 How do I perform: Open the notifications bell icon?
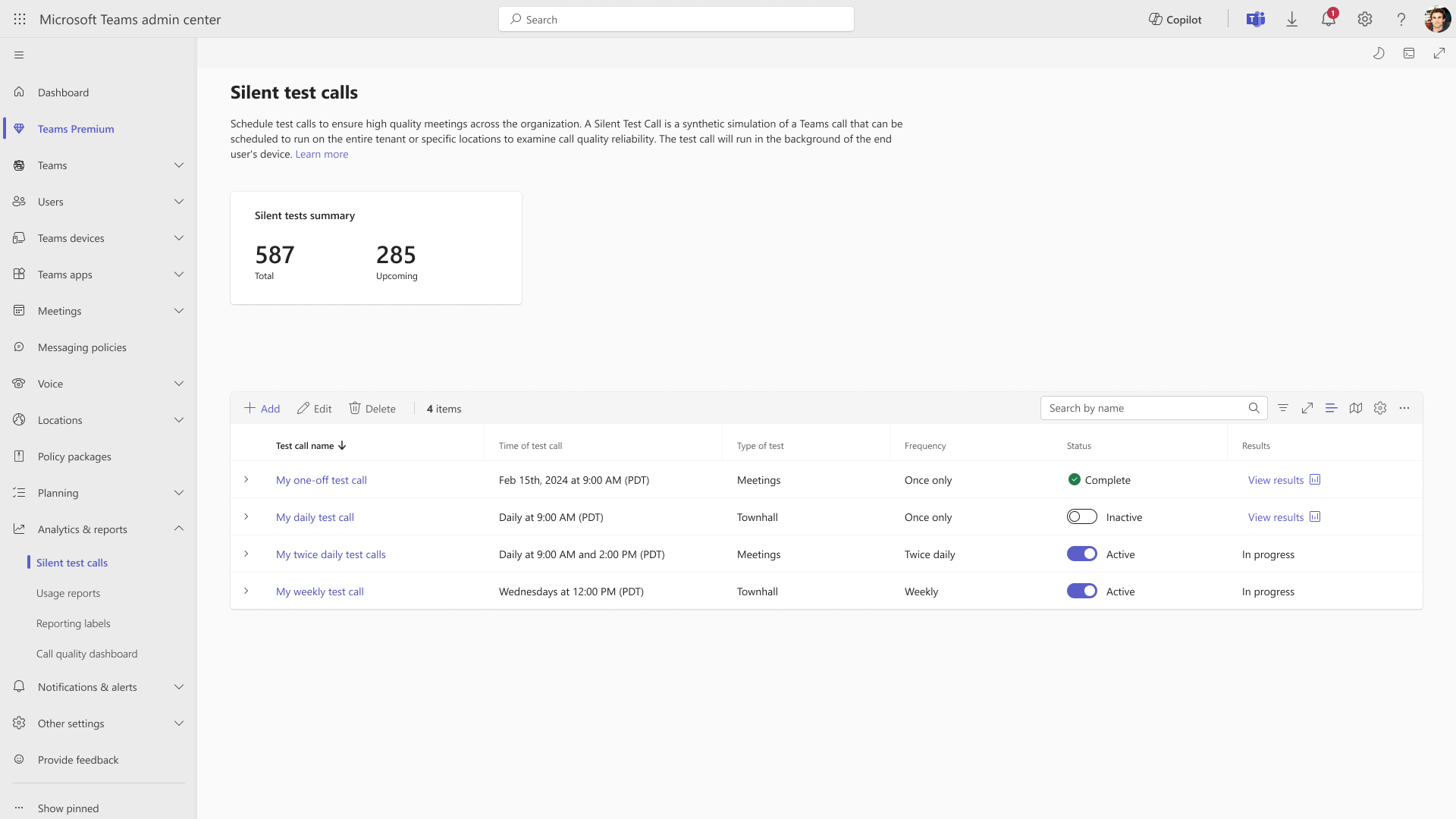(x=1328, y=20)
